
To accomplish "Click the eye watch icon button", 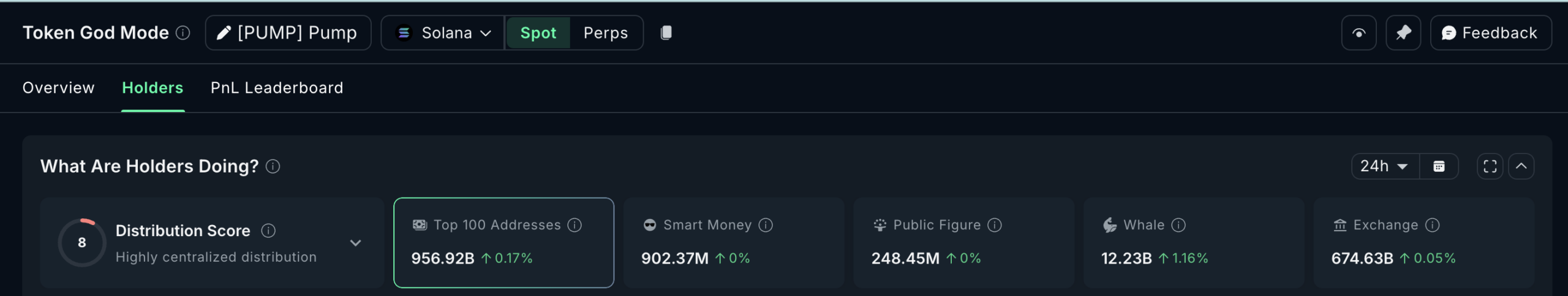I will click(x=1359, y=32).
